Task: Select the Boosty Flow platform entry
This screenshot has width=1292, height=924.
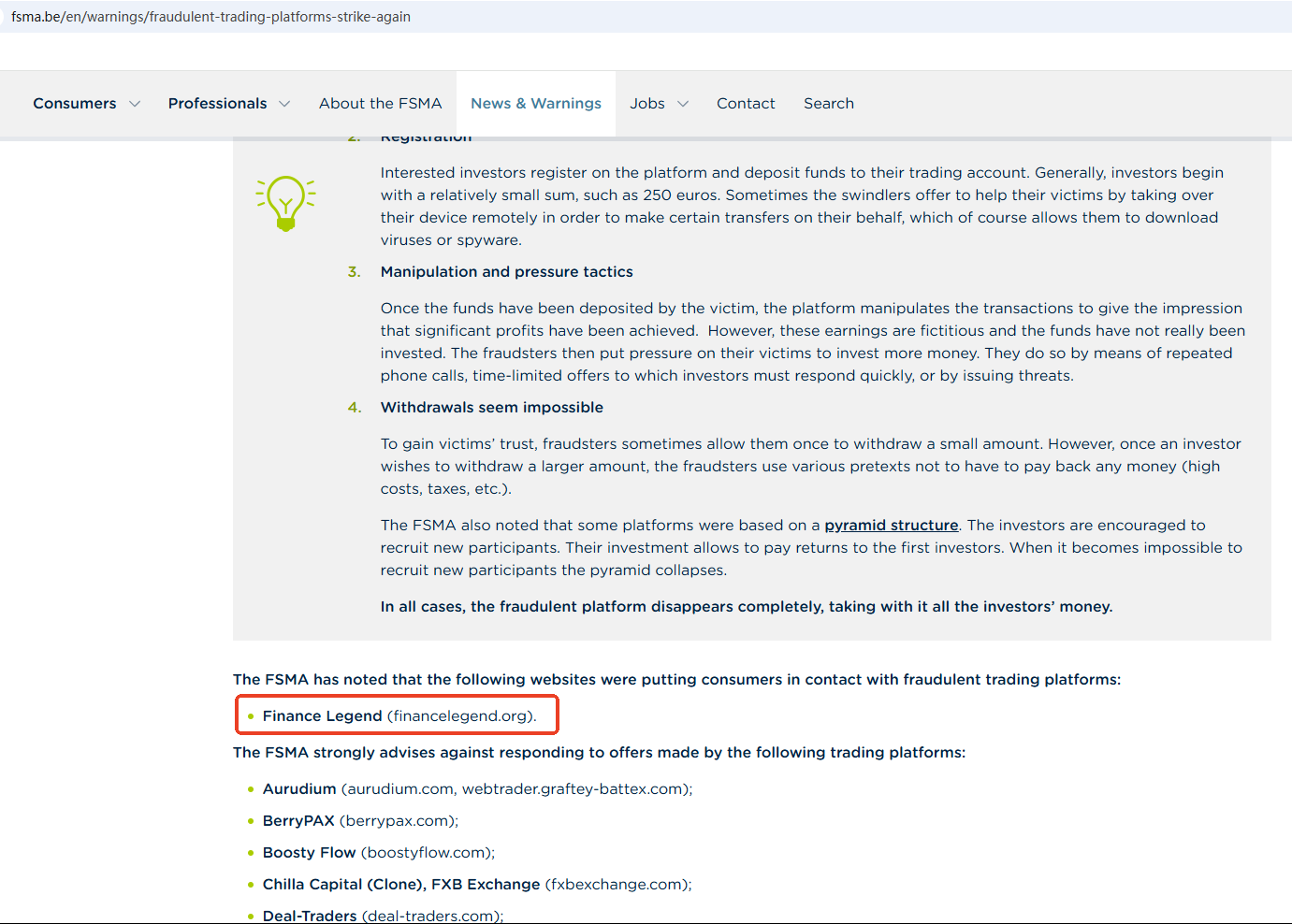Action: [379, 853]
